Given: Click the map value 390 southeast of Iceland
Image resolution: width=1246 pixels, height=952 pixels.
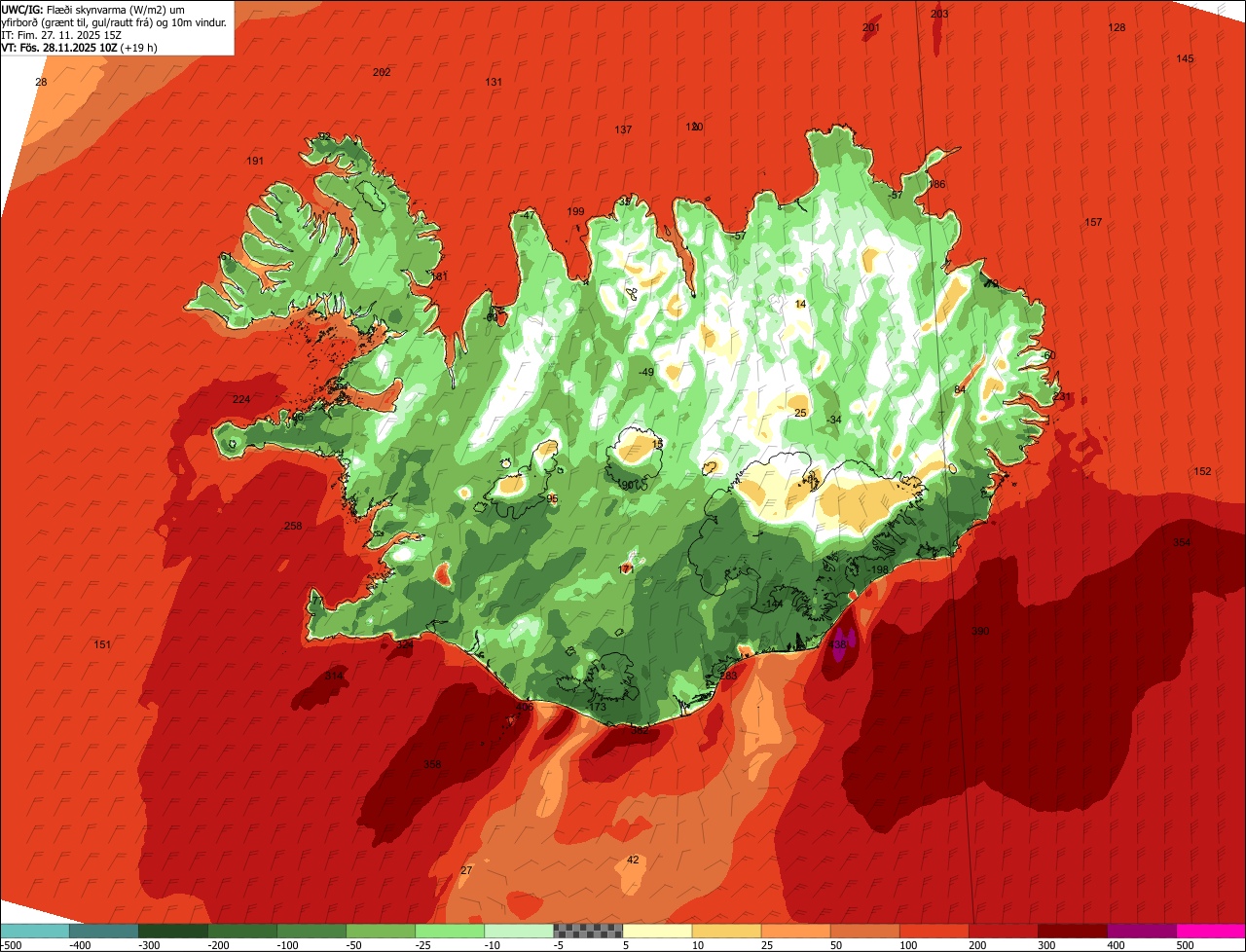Looking at the screenshot, I should click(x=980, y=632).
